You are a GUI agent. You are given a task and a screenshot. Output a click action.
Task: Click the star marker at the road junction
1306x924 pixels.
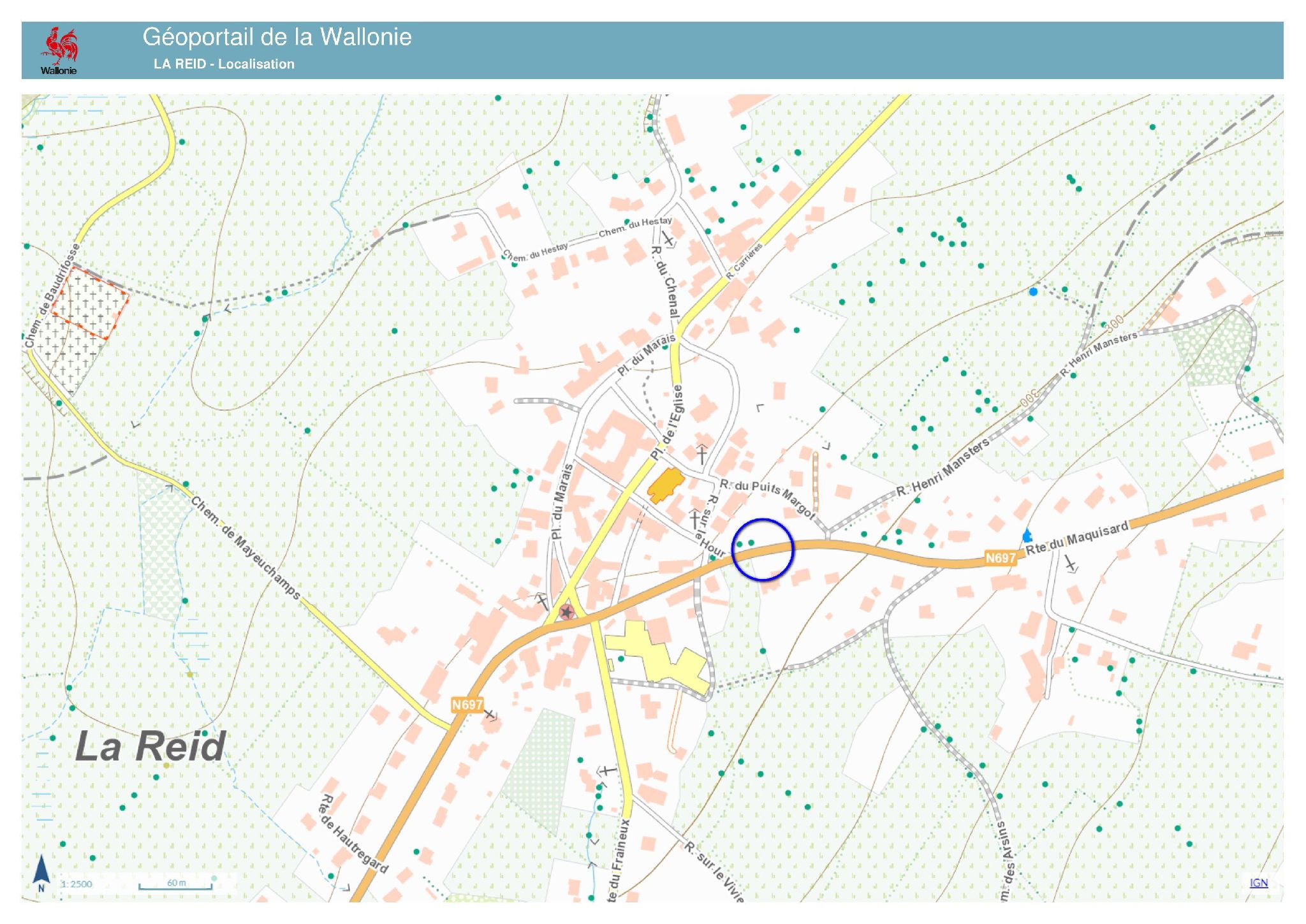point(566,612)
